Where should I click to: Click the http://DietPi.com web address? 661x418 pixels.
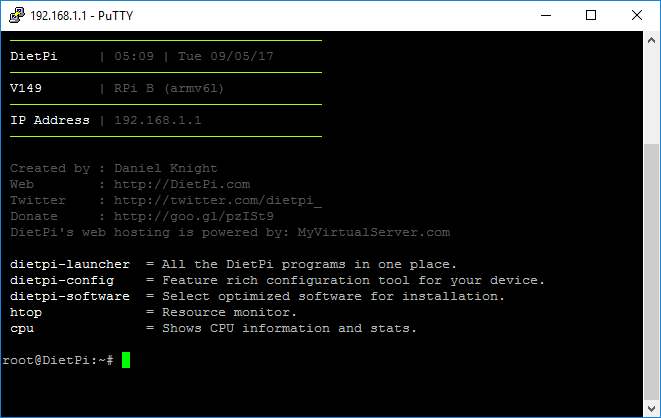click(182, 185)
